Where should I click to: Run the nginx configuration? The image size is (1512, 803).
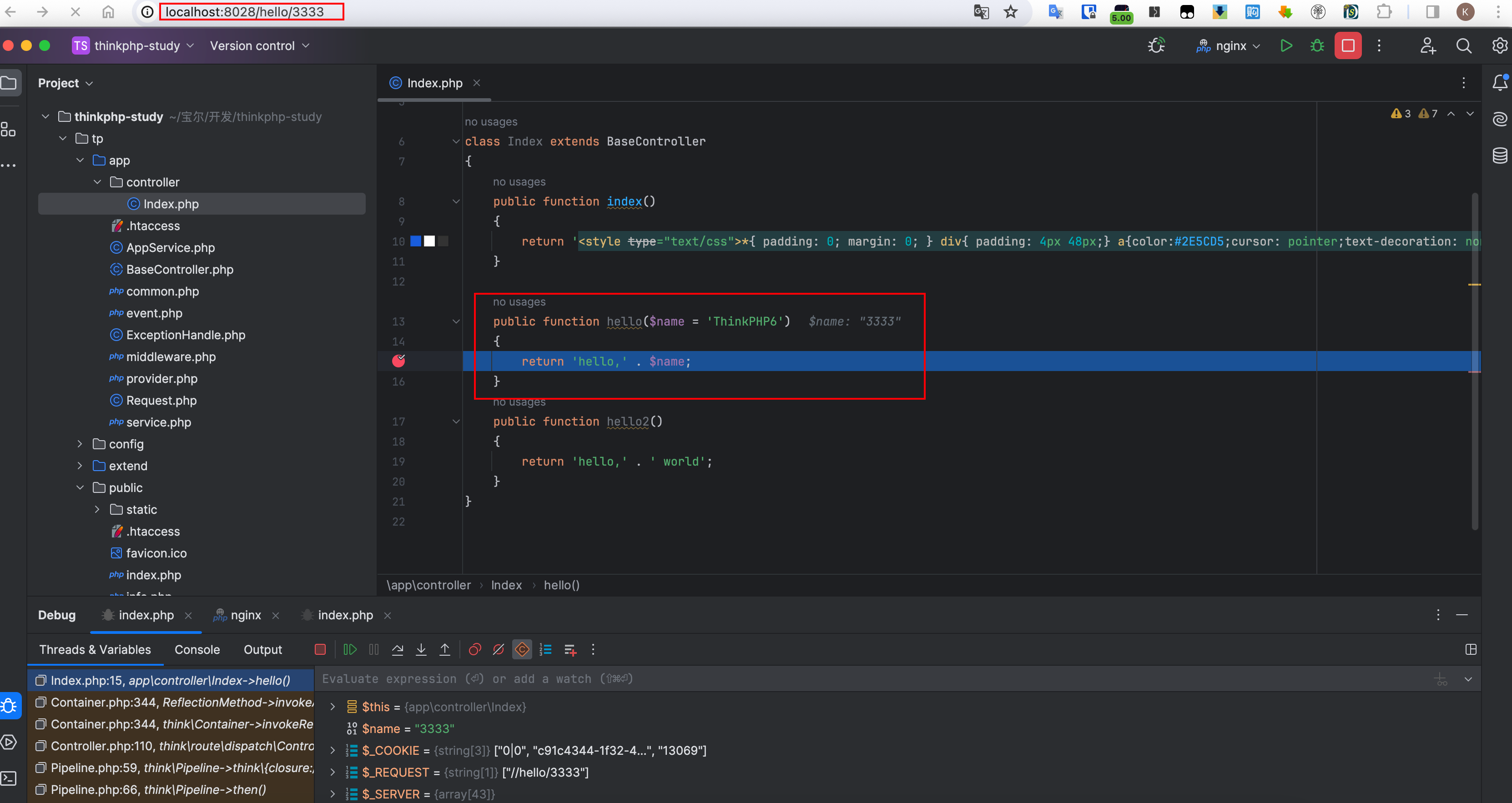pyautogui.click(x=1286, y=45)
